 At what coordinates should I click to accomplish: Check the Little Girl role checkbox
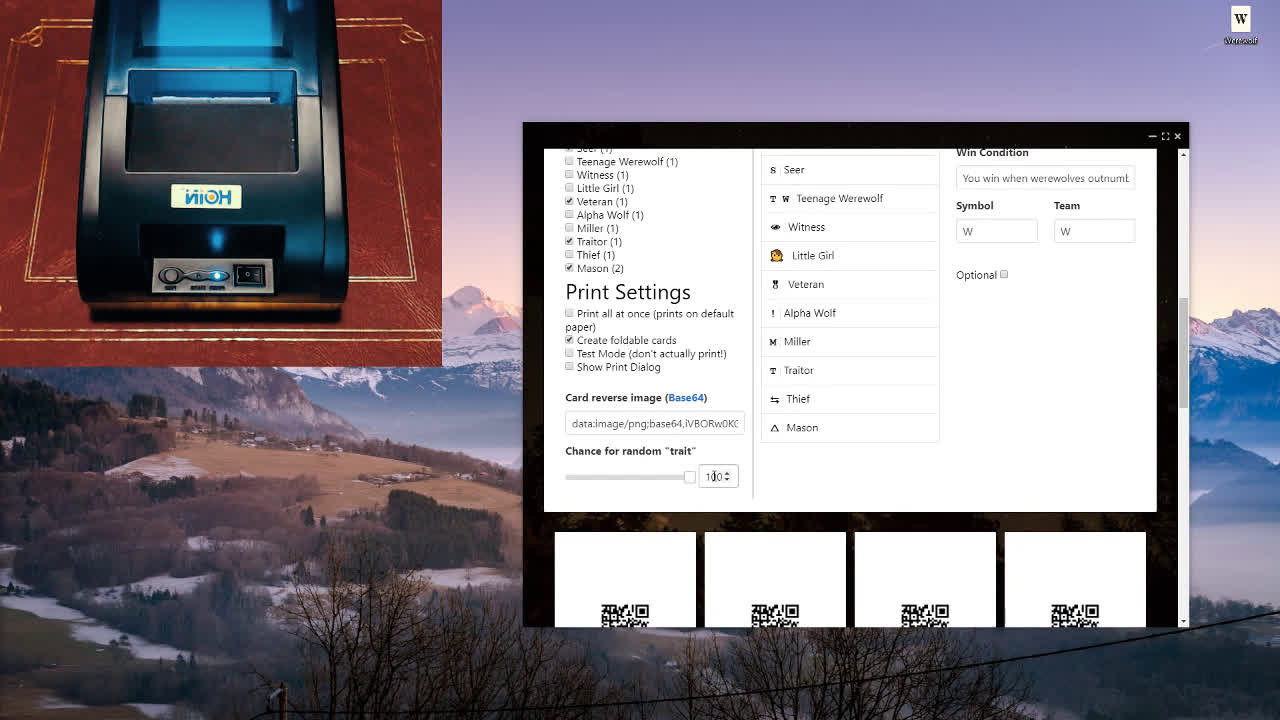click(570, 188)
